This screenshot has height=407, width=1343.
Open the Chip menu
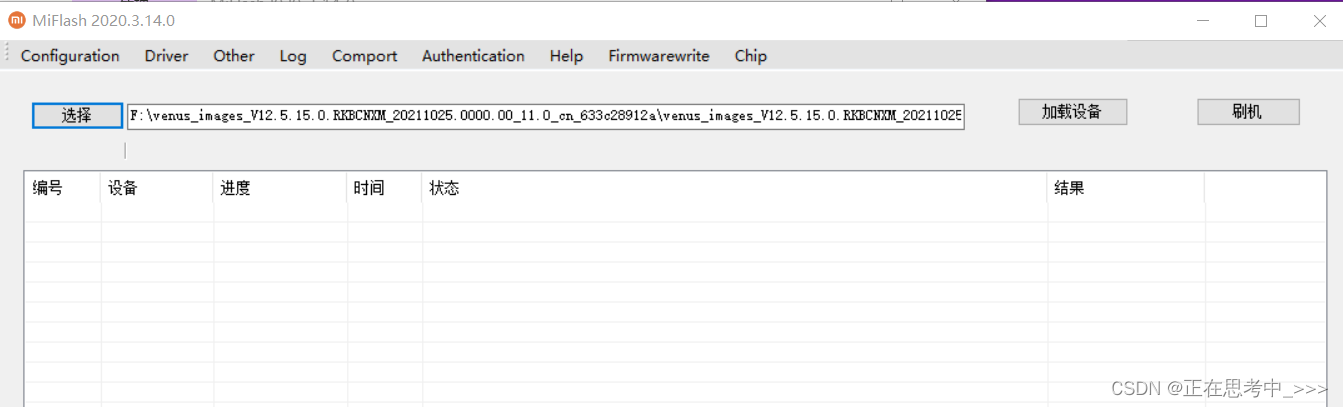click(x=751, y=56)
